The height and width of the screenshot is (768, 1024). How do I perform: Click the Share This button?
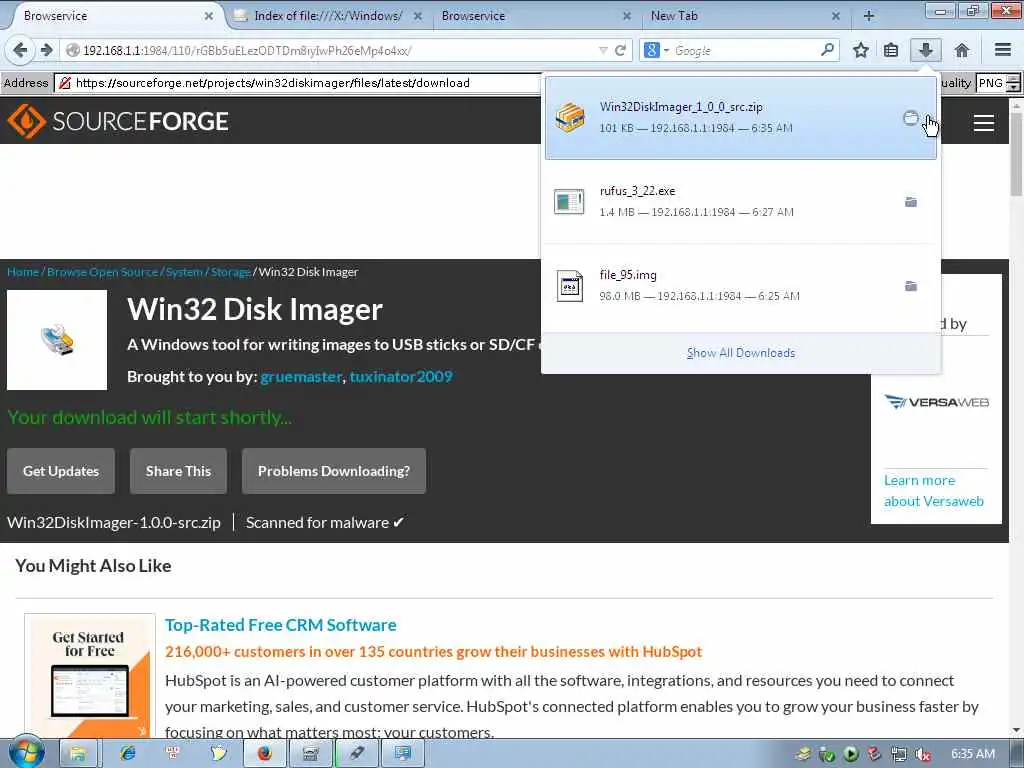pos(178,471)
